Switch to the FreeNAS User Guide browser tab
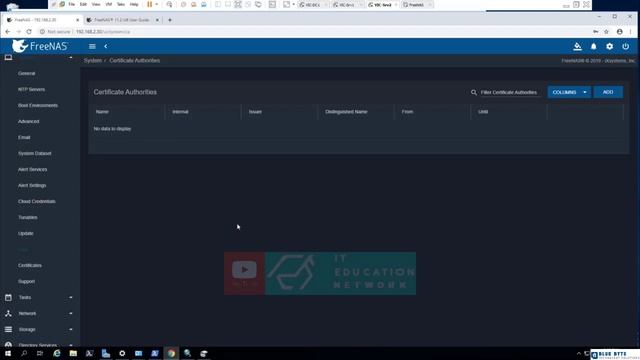 (x=122, y=20)
